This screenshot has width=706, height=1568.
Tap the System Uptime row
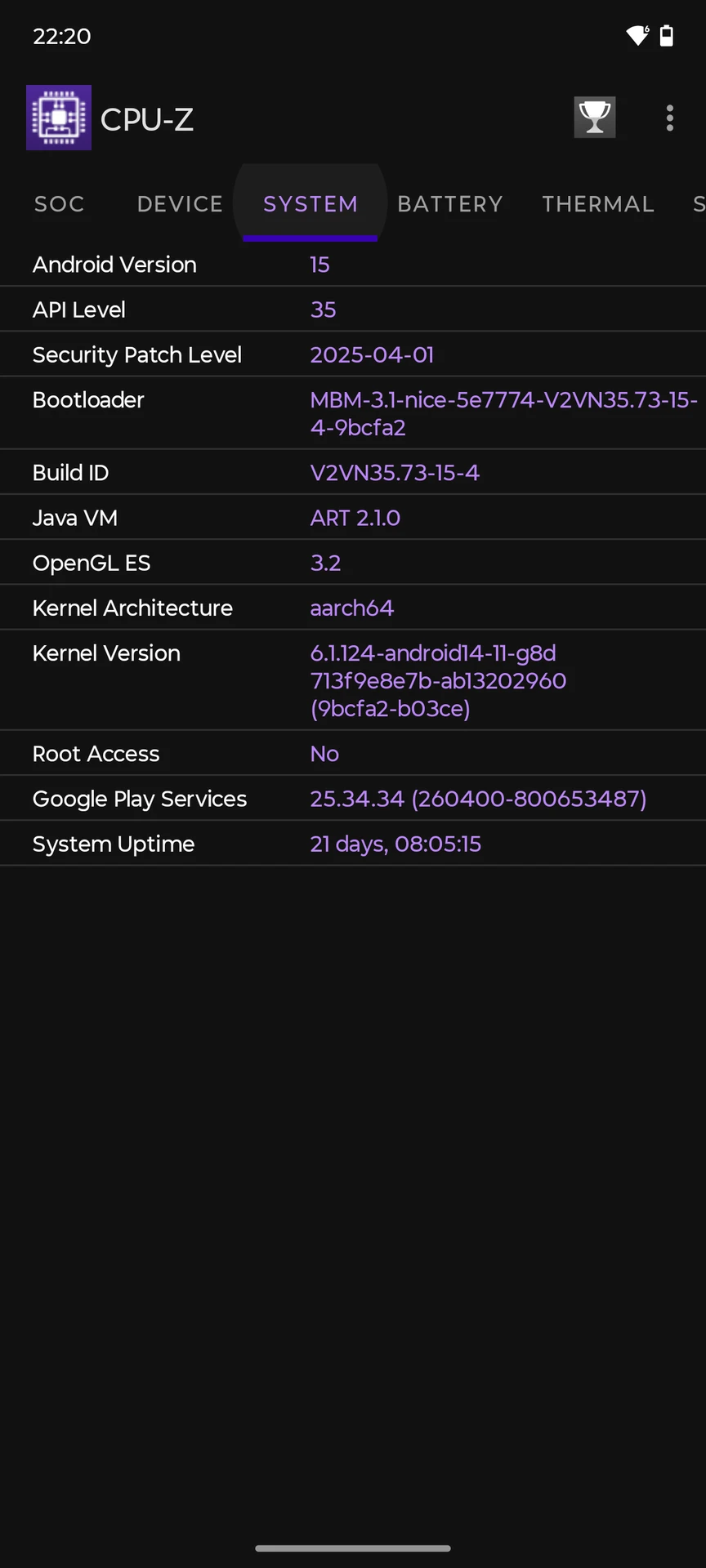pyautogui.click(x=353, y=844)
